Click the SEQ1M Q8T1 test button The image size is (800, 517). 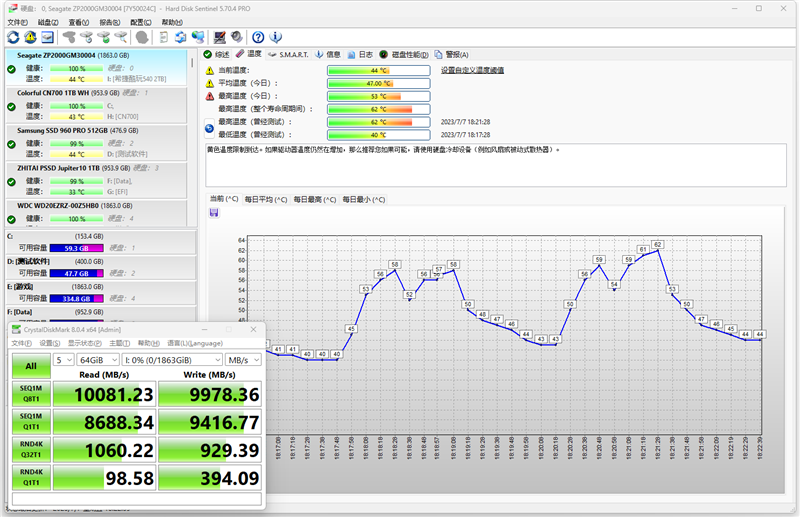[x=31, y=394]
